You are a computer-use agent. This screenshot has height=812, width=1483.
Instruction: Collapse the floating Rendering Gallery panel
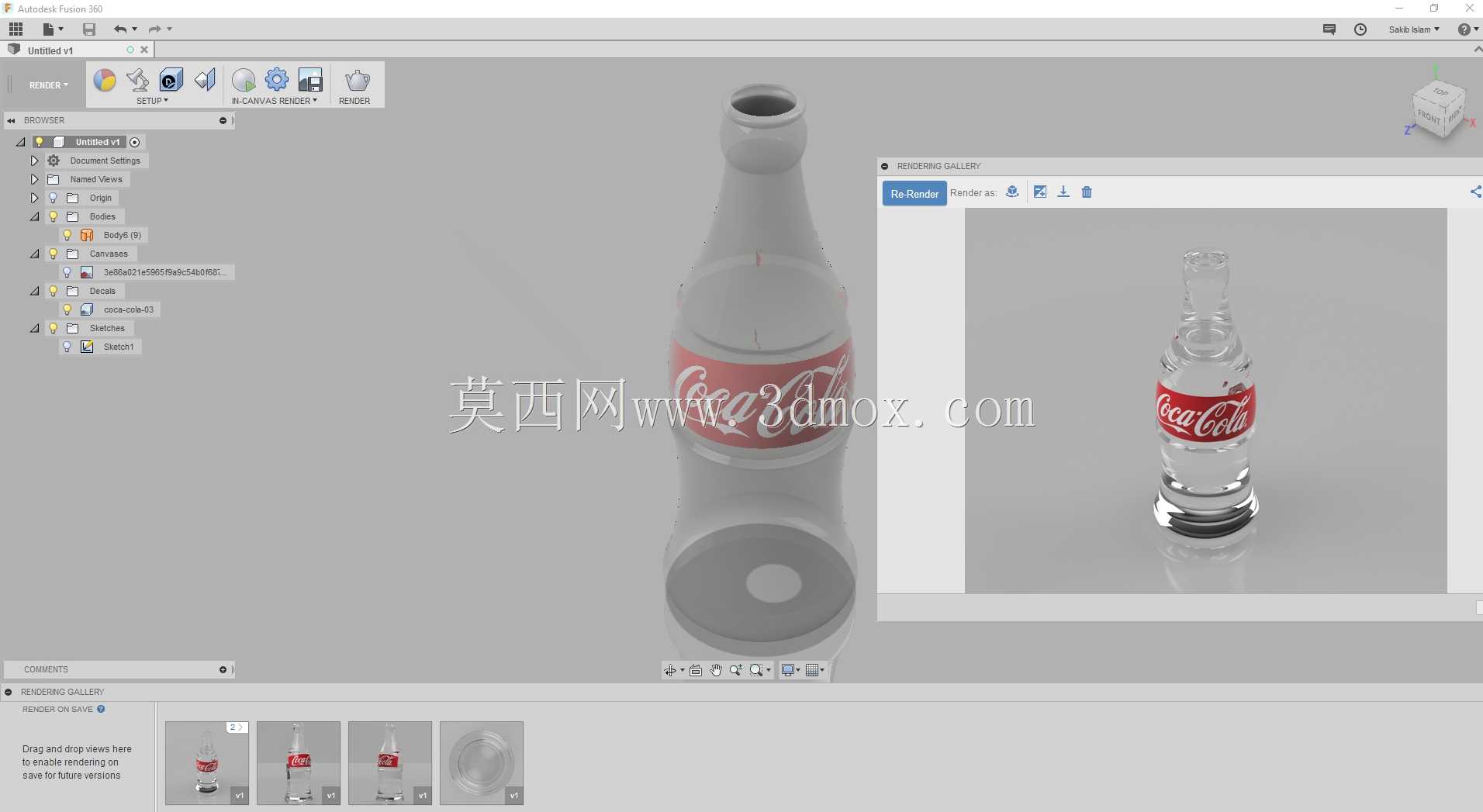885,167
